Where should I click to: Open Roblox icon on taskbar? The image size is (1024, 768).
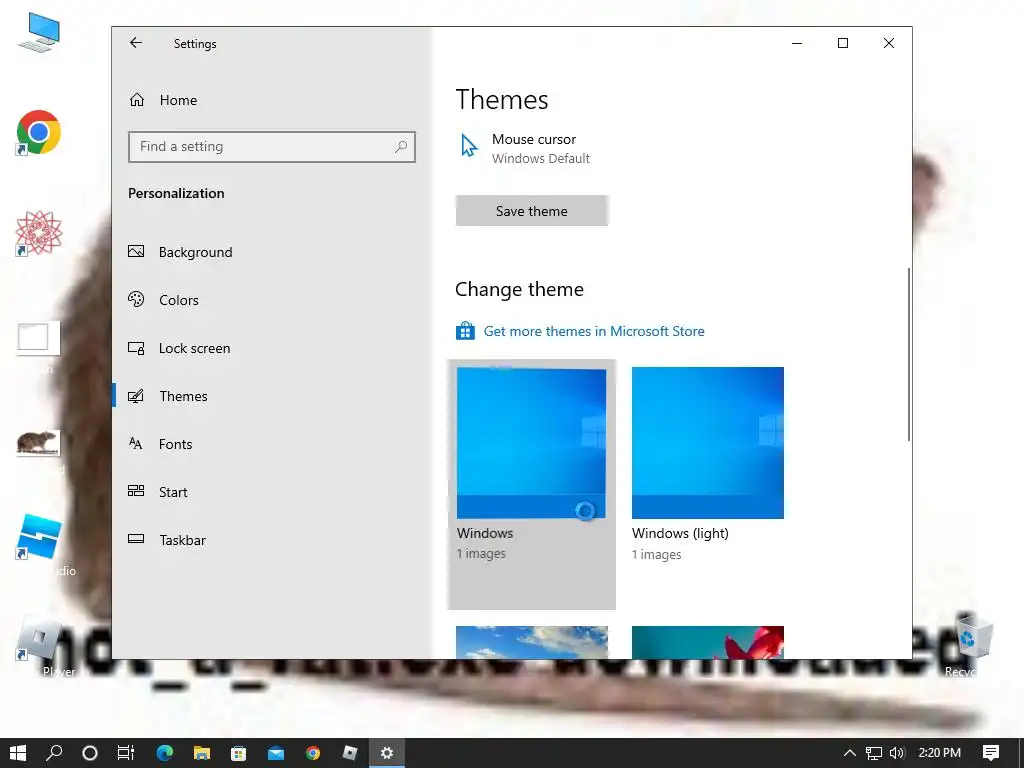350,753
